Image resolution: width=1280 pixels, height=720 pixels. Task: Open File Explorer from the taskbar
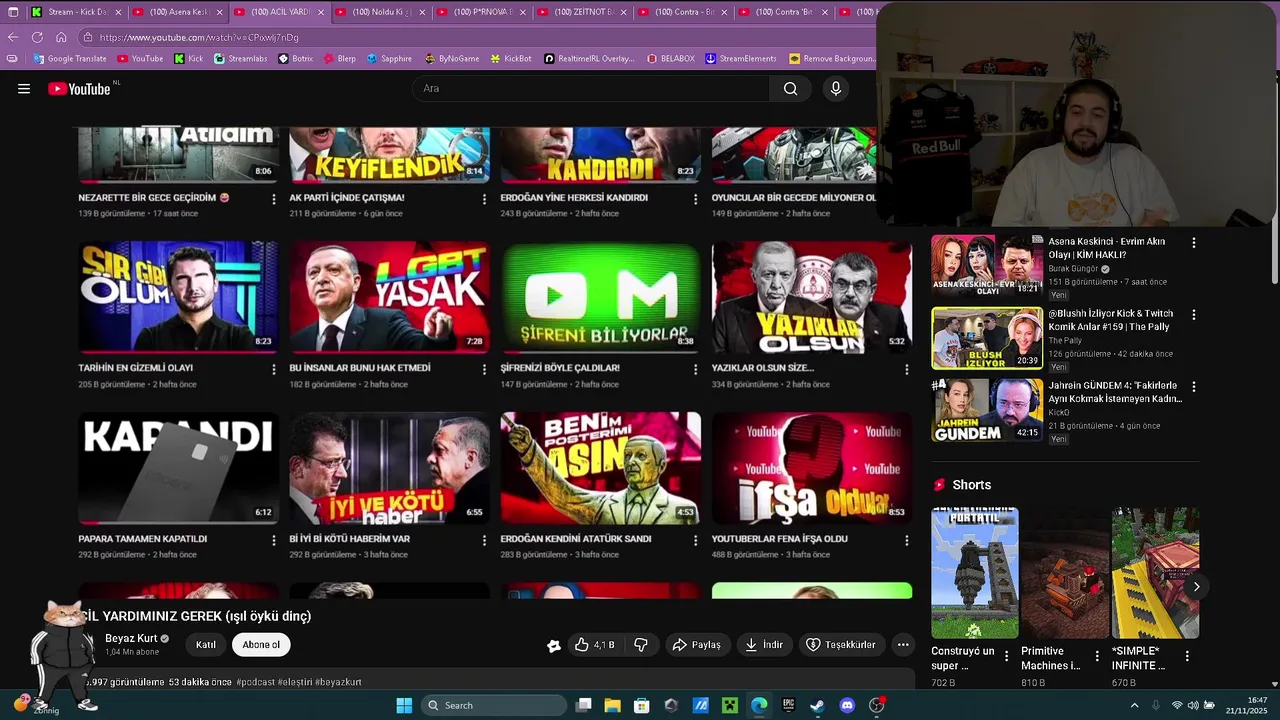click(x=613, y=706)
